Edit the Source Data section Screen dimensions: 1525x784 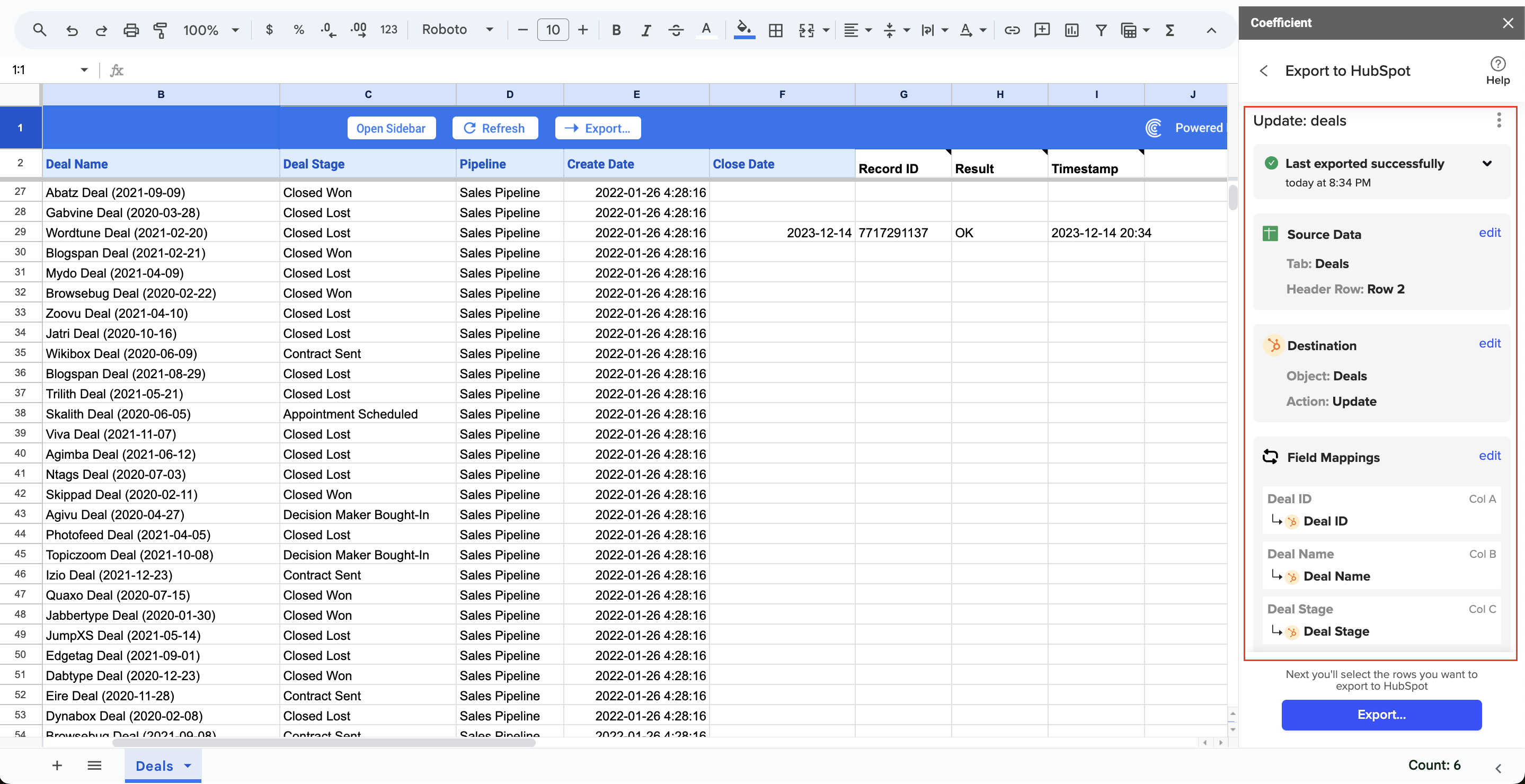(1489, 233)
